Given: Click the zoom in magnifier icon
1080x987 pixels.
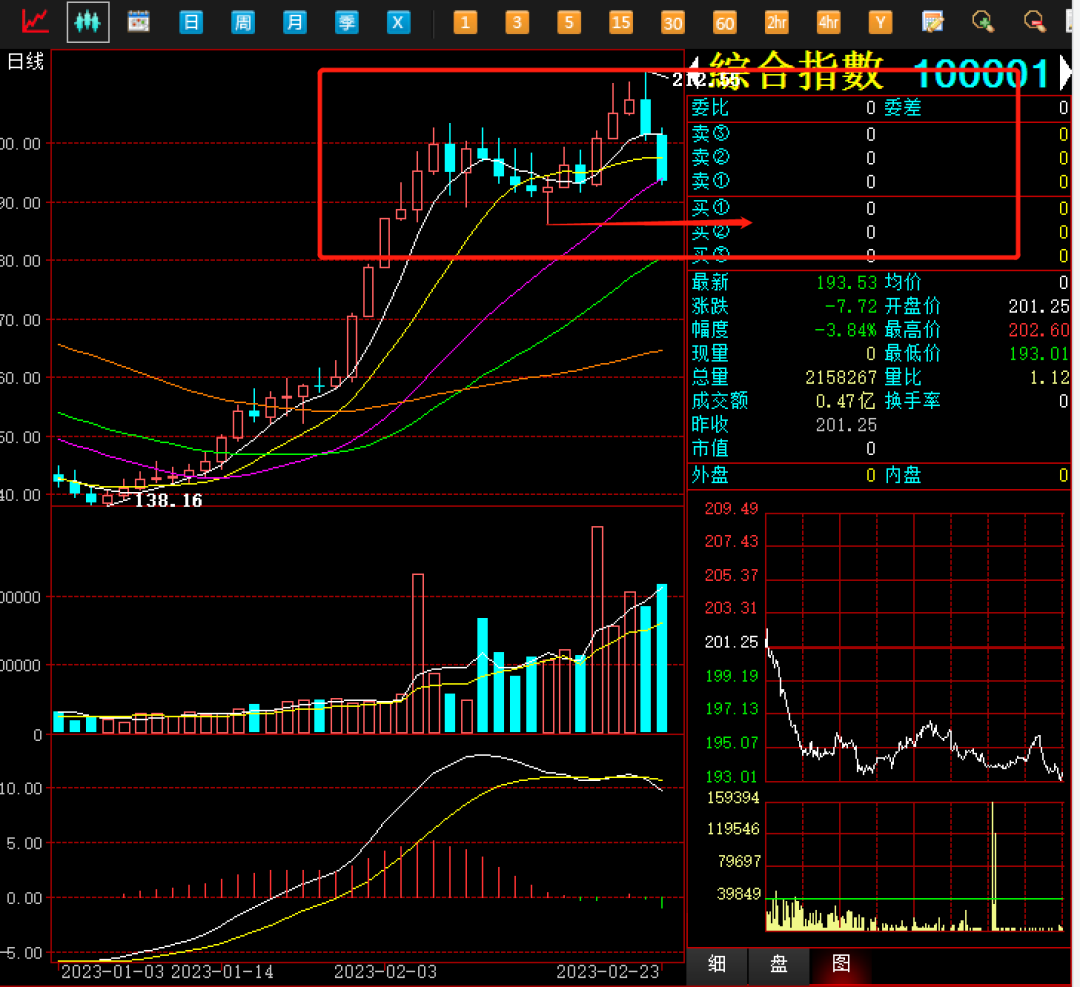Looking at the screenshot, I should tap(984, 21).
